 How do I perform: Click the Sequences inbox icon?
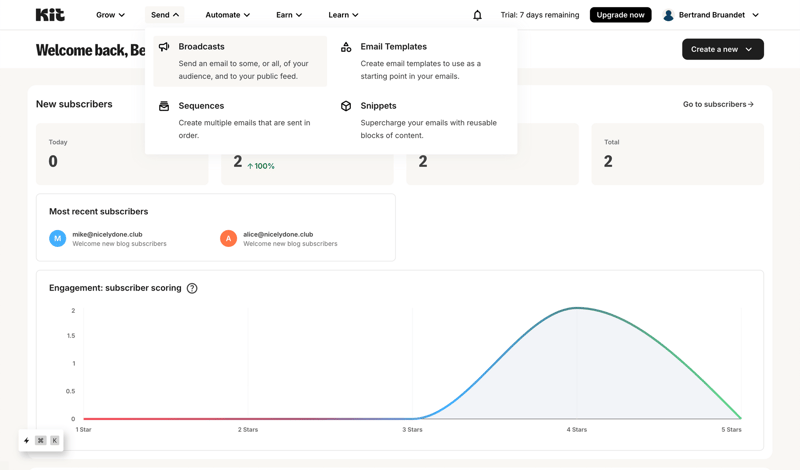[x=164, y=106]
